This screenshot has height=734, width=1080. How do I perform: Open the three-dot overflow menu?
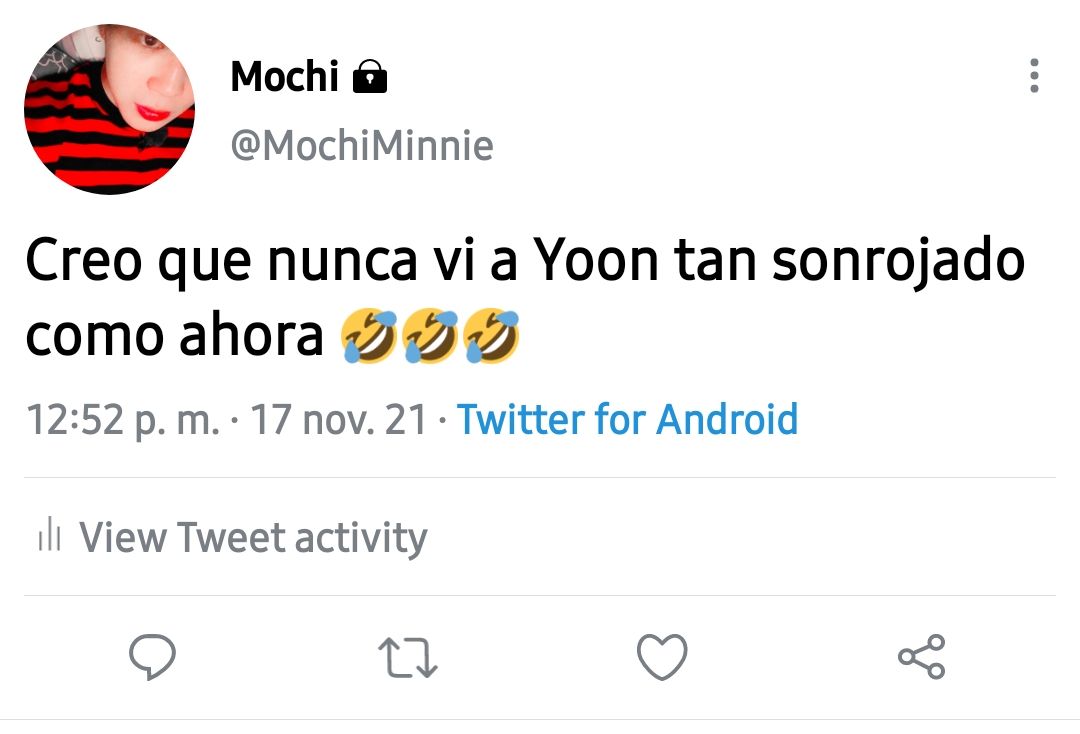point(1034,76)
